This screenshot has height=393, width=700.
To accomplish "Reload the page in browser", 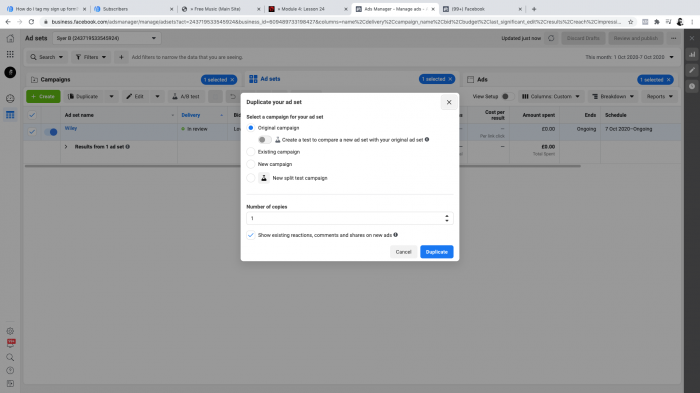I will pos(31,21).
